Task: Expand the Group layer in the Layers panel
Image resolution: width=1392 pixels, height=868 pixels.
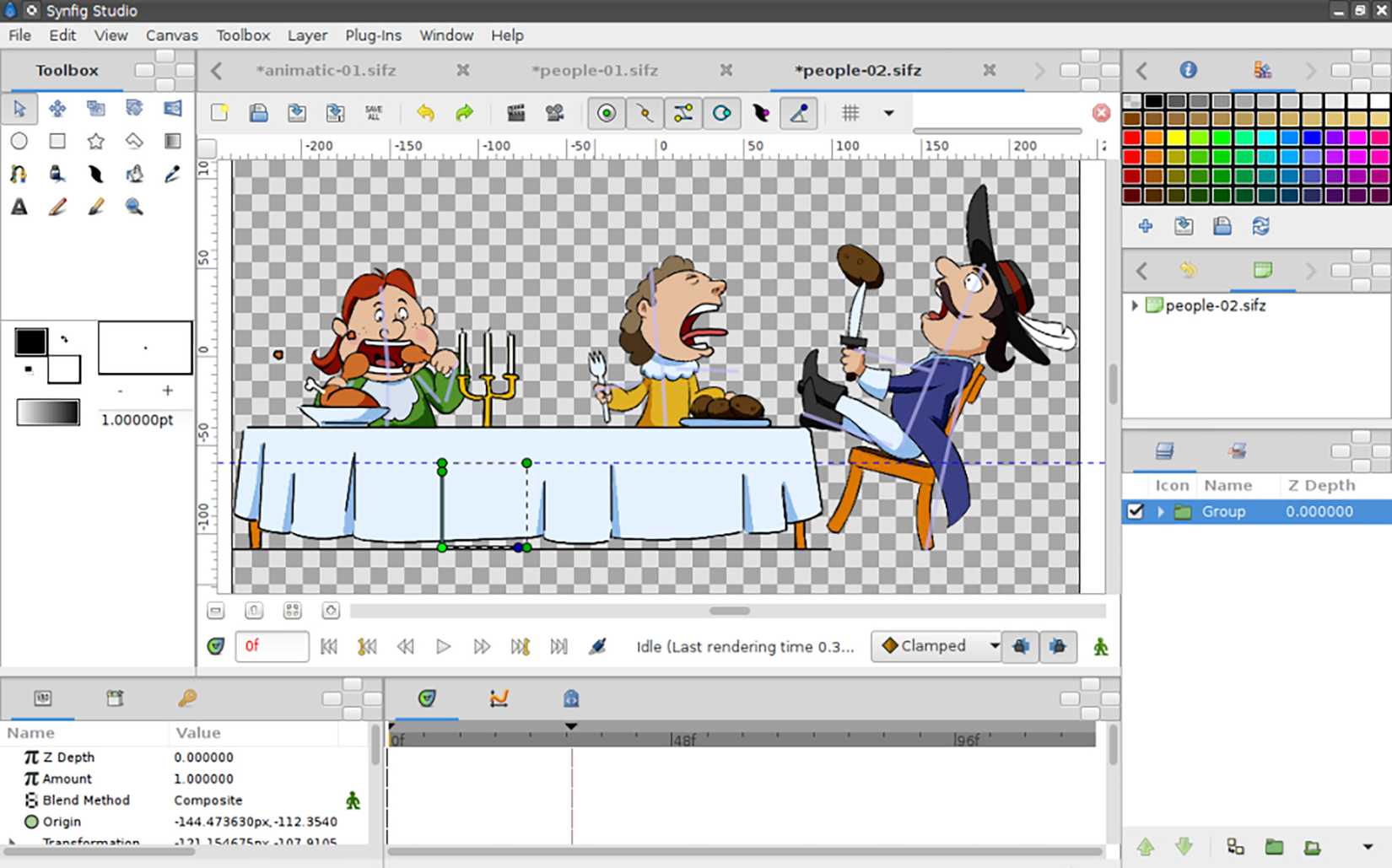Action: click(1160, 511)
